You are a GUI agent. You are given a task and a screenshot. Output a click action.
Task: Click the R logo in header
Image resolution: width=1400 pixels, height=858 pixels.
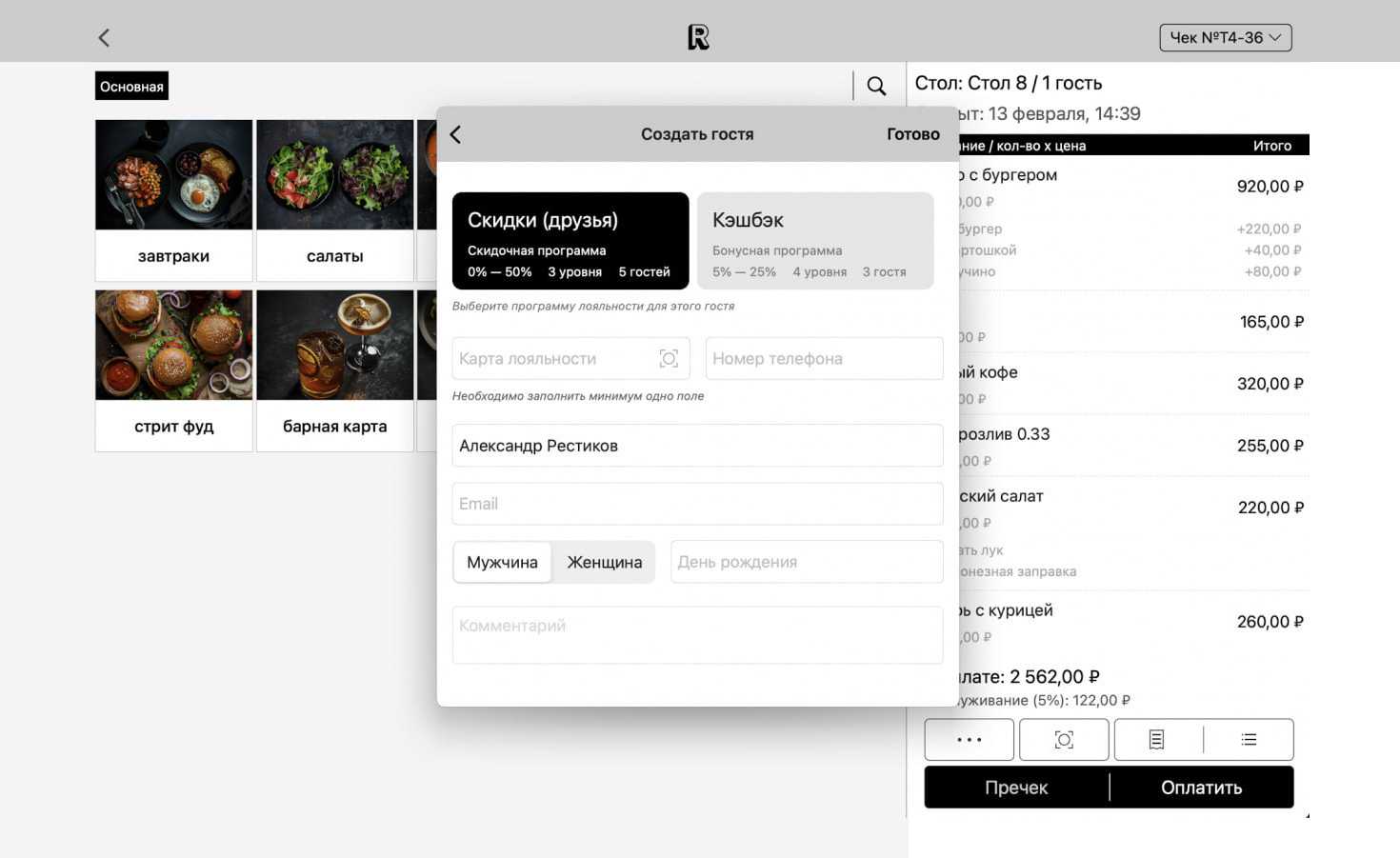click(x=698, y=37)
